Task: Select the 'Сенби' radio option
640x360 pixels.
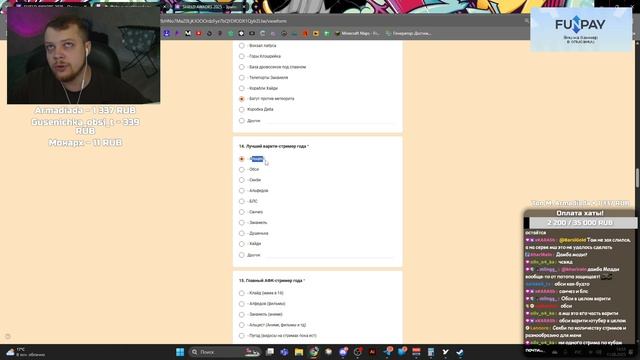Action: click(242, 180)
